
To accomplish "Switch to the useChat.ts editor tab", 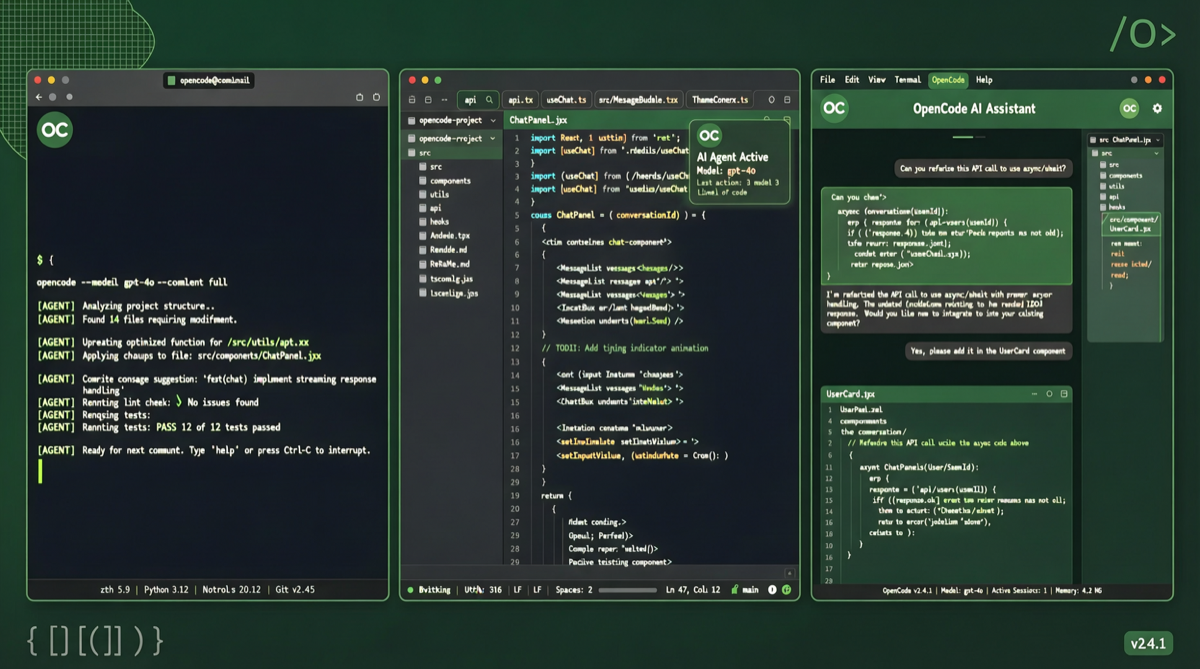I will [x=566, y=100].
